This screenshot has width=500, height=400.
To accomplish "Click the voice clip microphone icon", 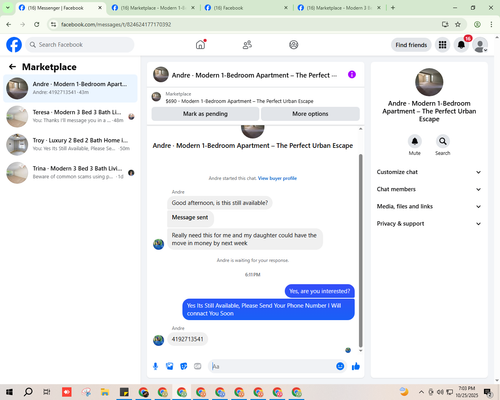I will tap(155, 366).
